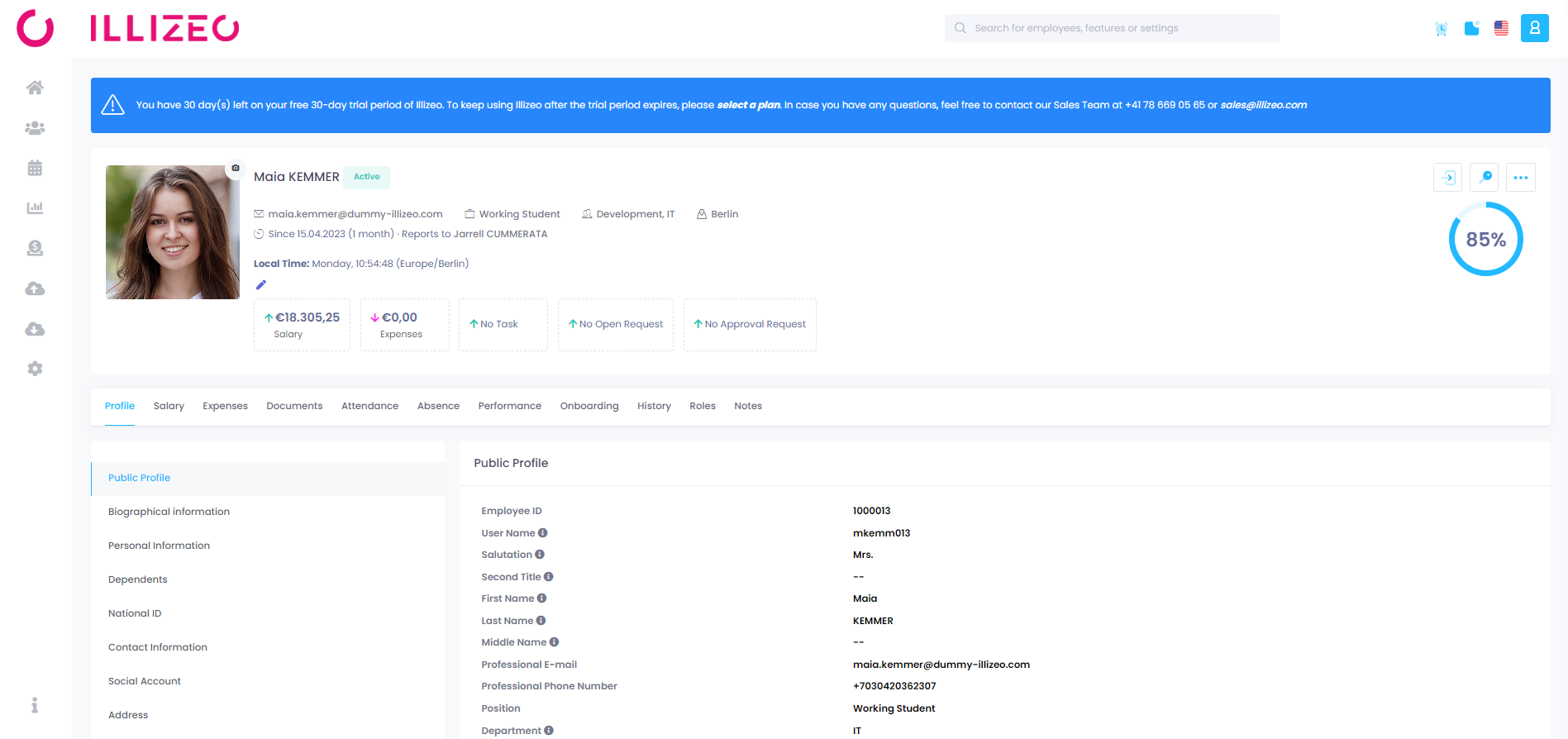
Task: Click info icon next to Last Name
Action: point(541,621)
